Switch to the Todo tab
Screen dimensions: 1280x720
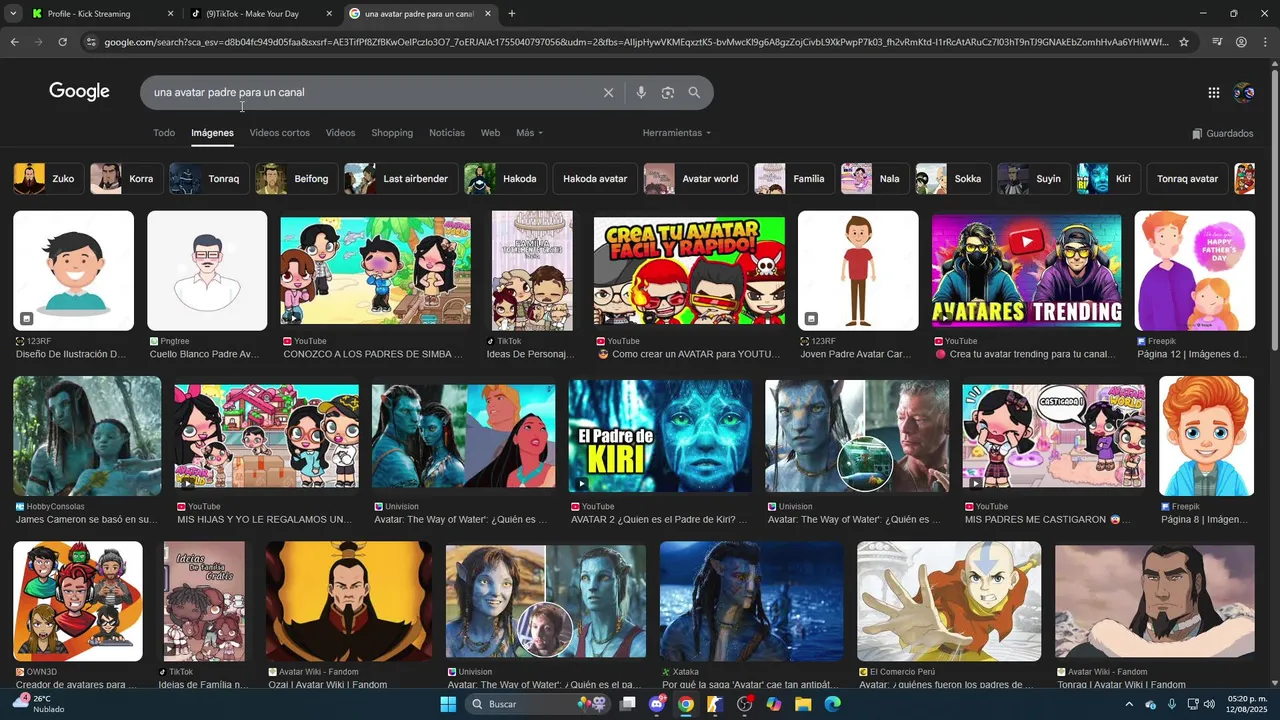coord(164,133)
